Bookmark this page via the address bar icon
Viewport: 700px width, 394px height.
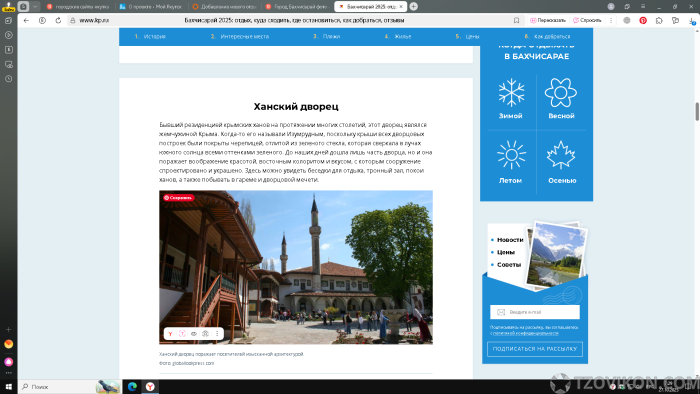(x=517, y=21)
